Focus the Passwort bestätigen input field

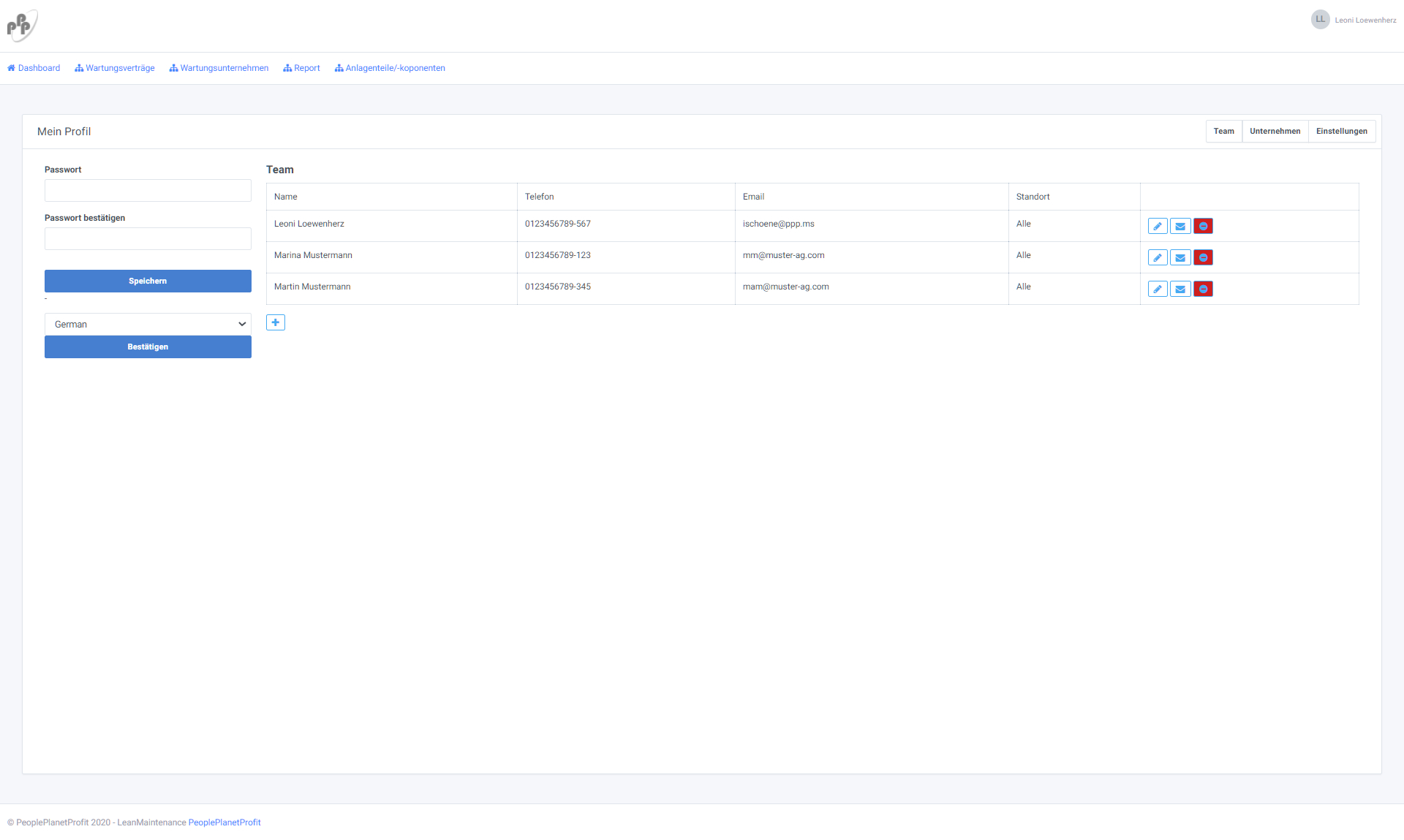pyautogui.click(x=148, y=238)
